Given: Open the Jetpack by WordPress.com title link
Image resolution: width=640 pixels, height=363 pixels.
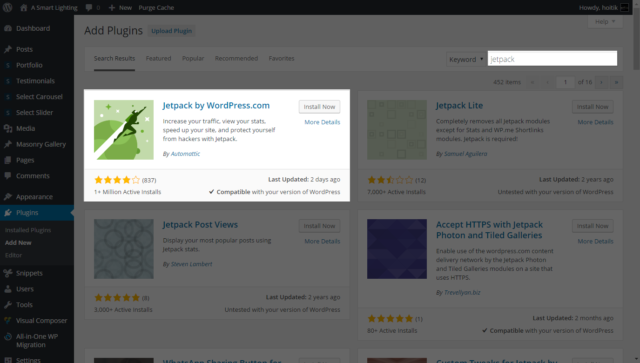Looking at the screenshot, I should [216, 105].
